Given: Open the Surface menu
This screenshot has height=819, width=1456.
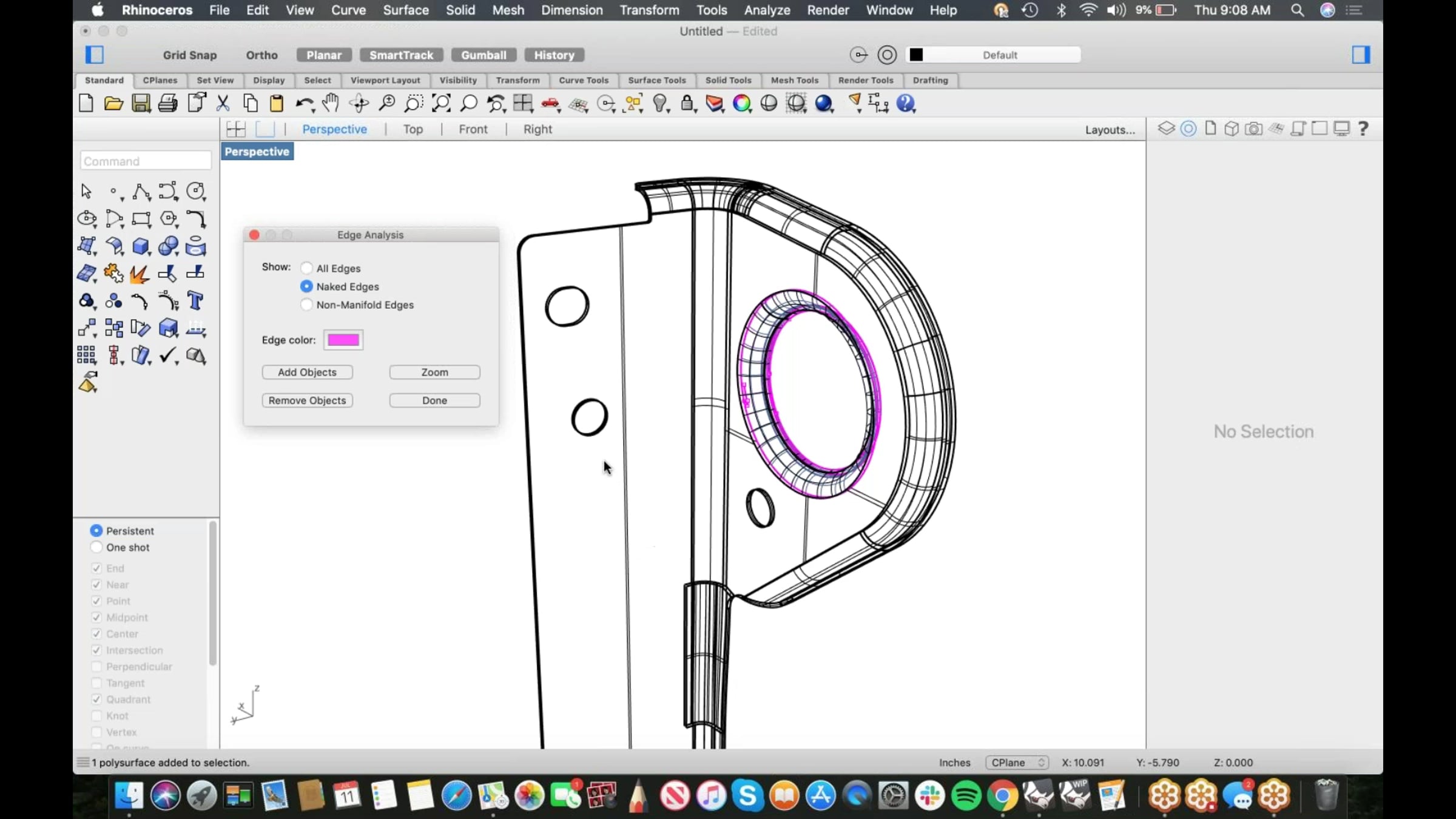Looking at the screenshot, I should point(406,10).
